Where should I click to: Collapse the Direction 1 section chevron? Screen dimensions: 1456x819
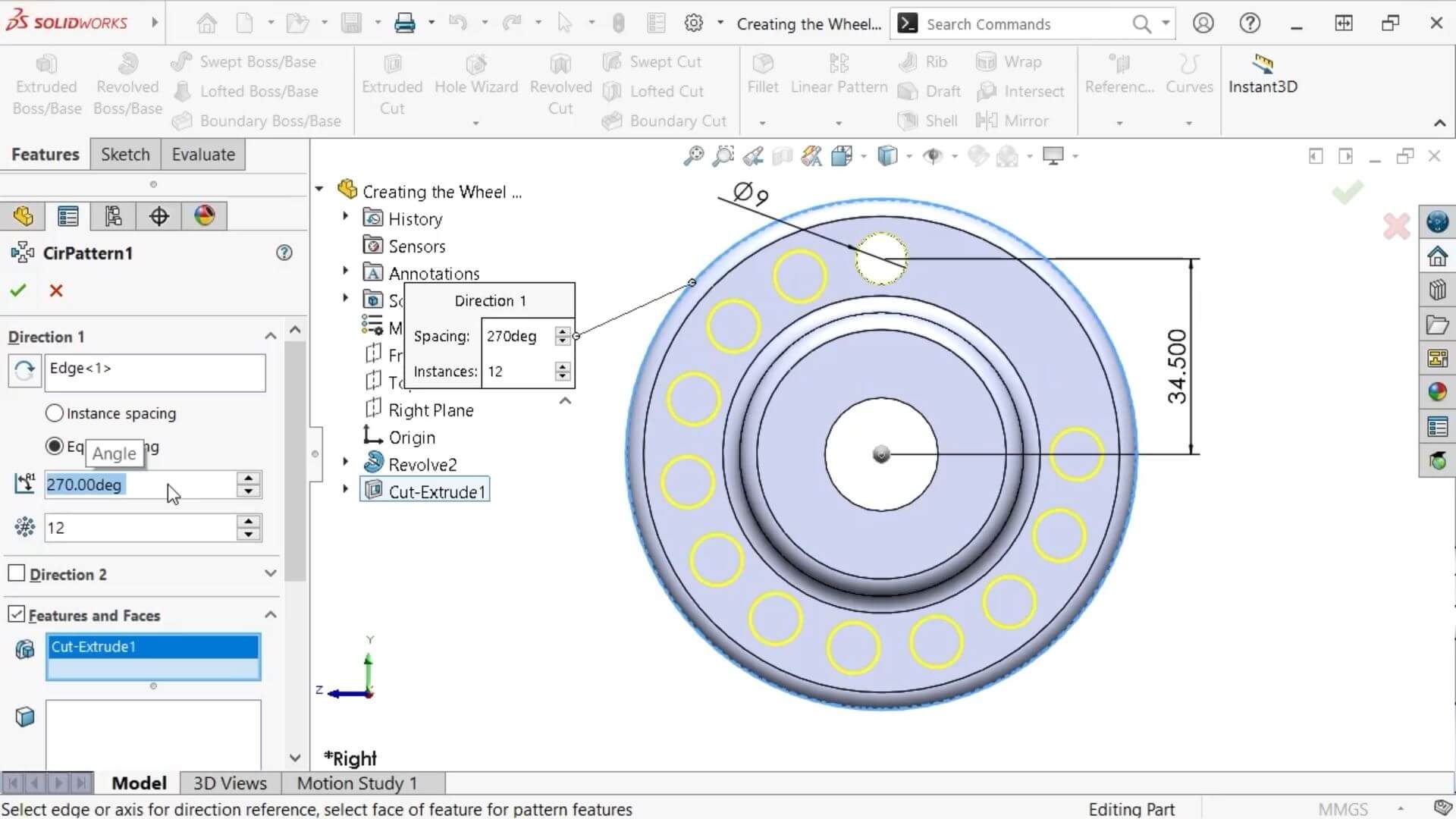coord(270,336)
